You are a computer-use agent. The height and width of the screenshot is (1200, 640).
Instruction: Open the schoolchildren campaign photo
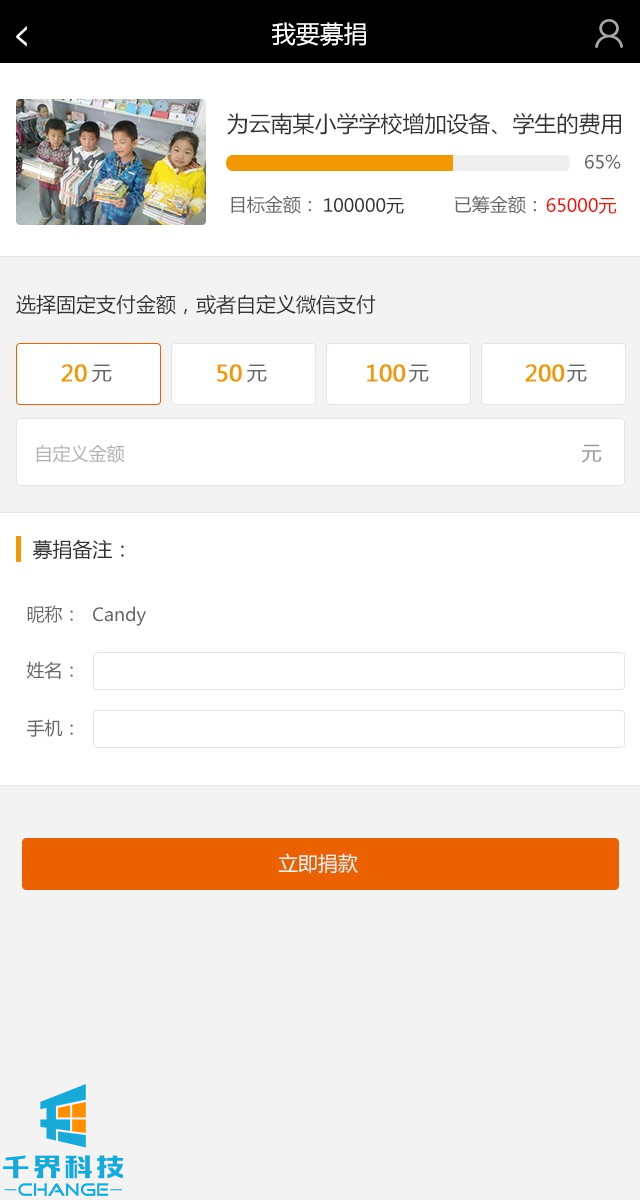tap(111, 162)
